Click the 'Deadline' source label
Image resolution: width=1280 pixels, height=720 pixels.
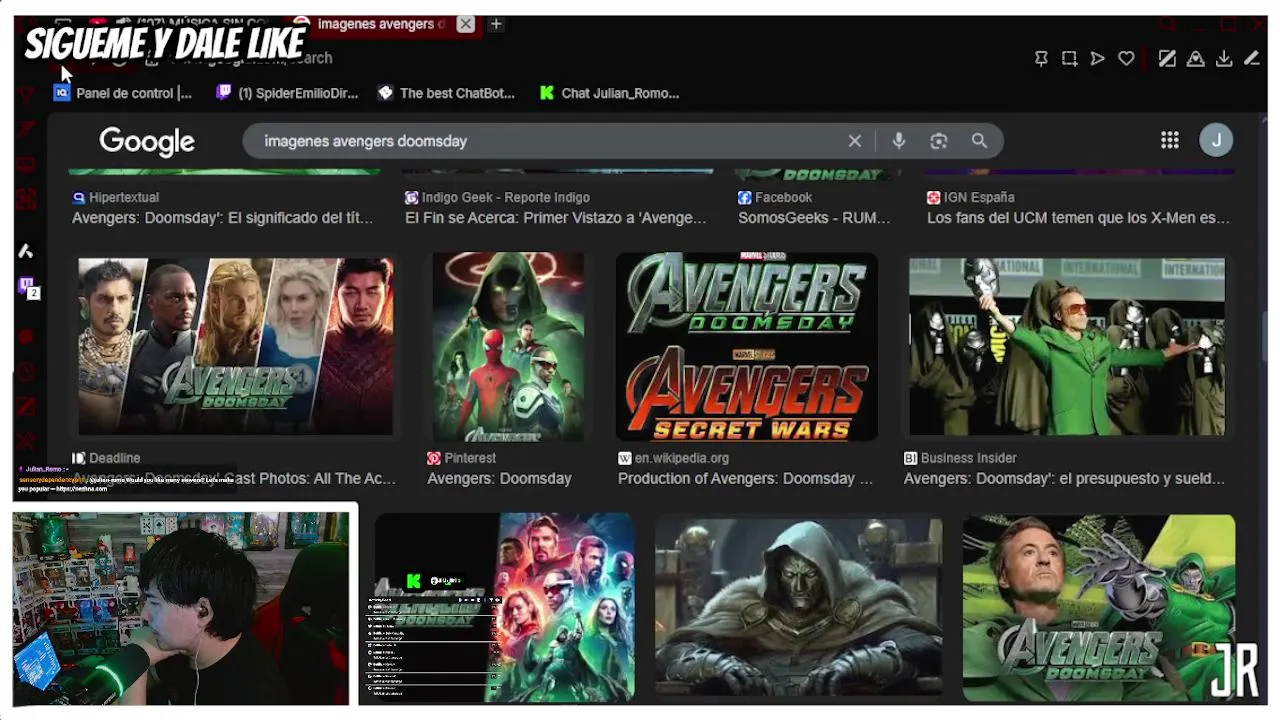pyautogui.click(x=114, y=458)
